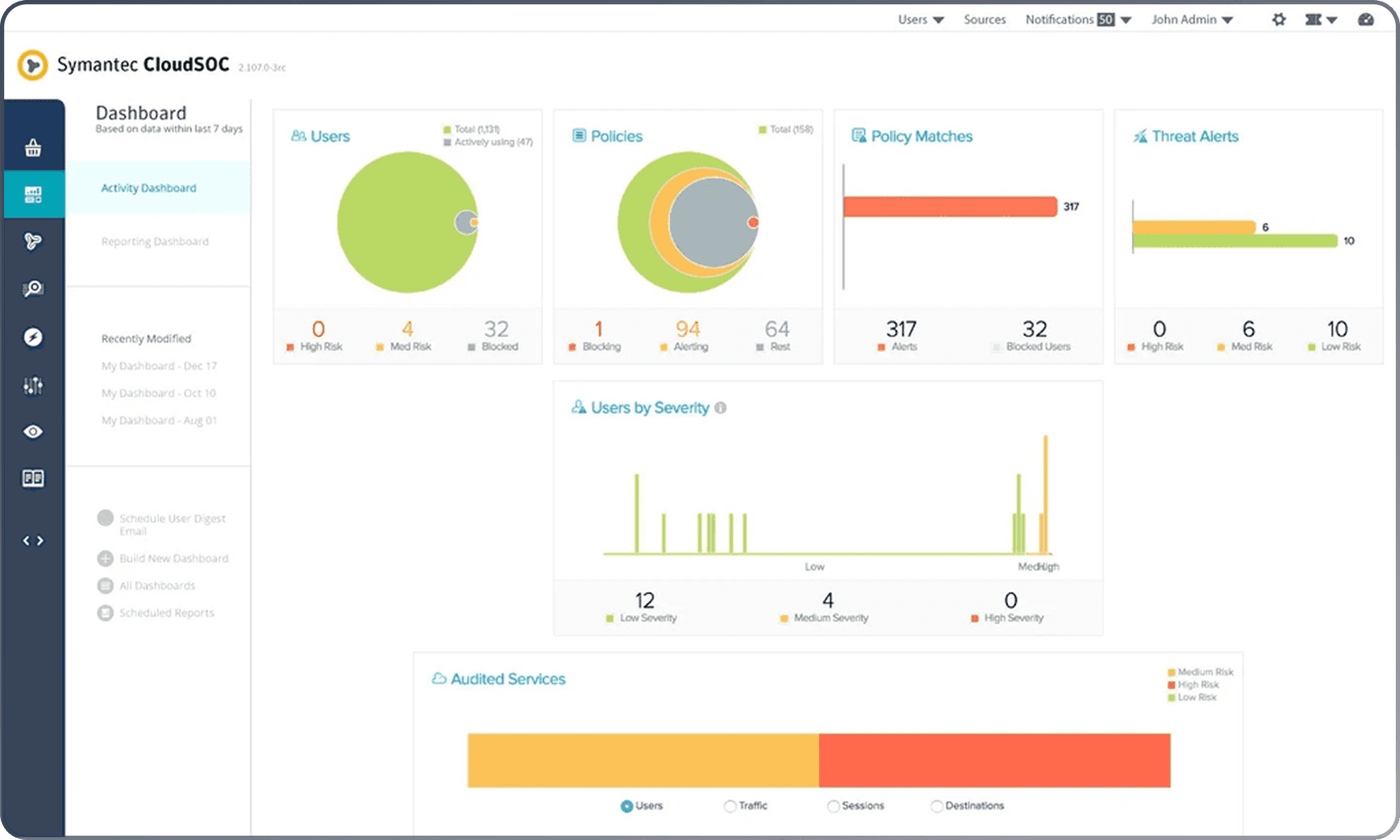Click the binoculars search icon in sidebar

(33, 289)
